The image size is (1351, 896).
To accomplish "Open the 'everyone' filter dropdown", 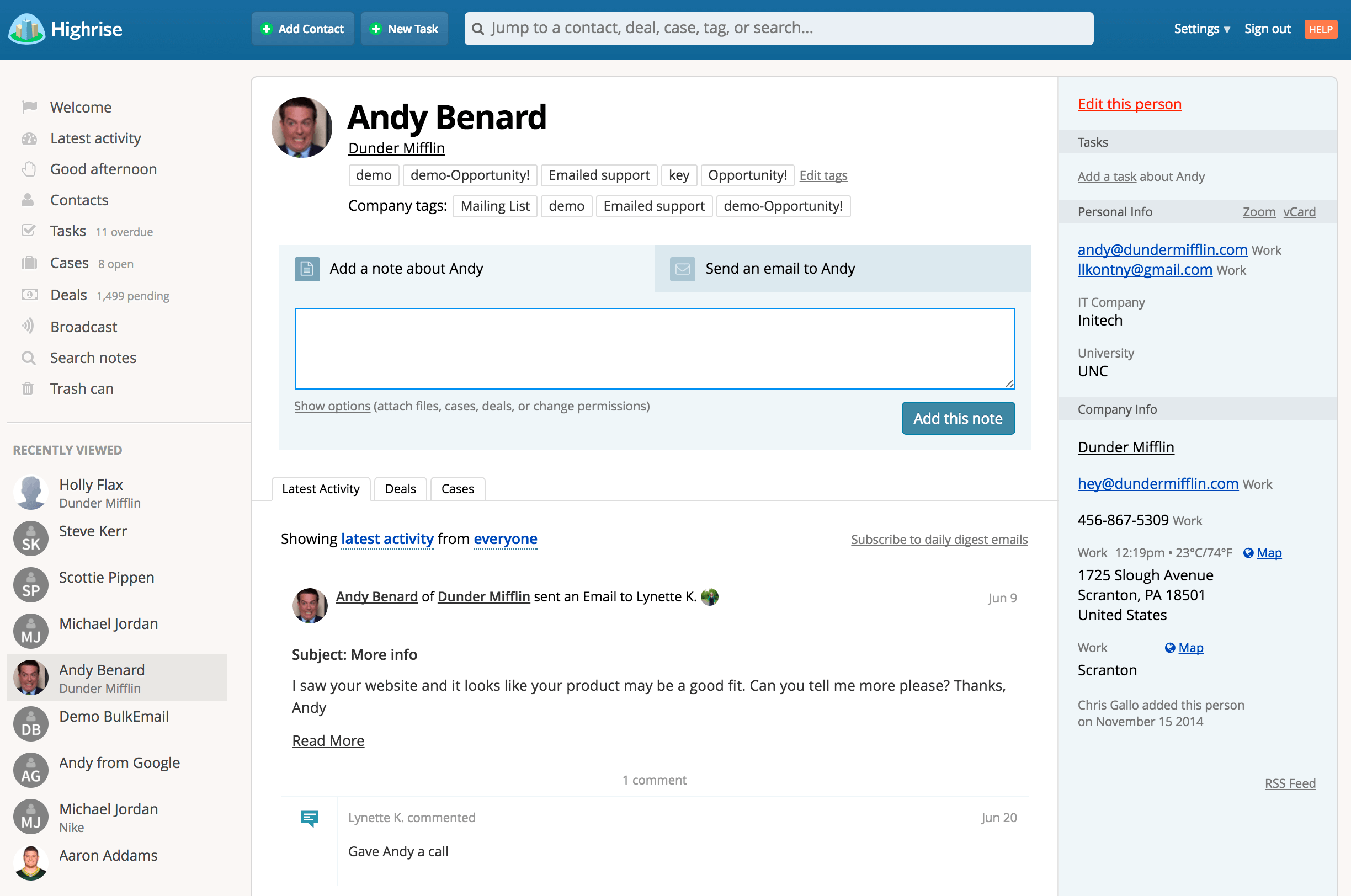I will coord(505,538).
